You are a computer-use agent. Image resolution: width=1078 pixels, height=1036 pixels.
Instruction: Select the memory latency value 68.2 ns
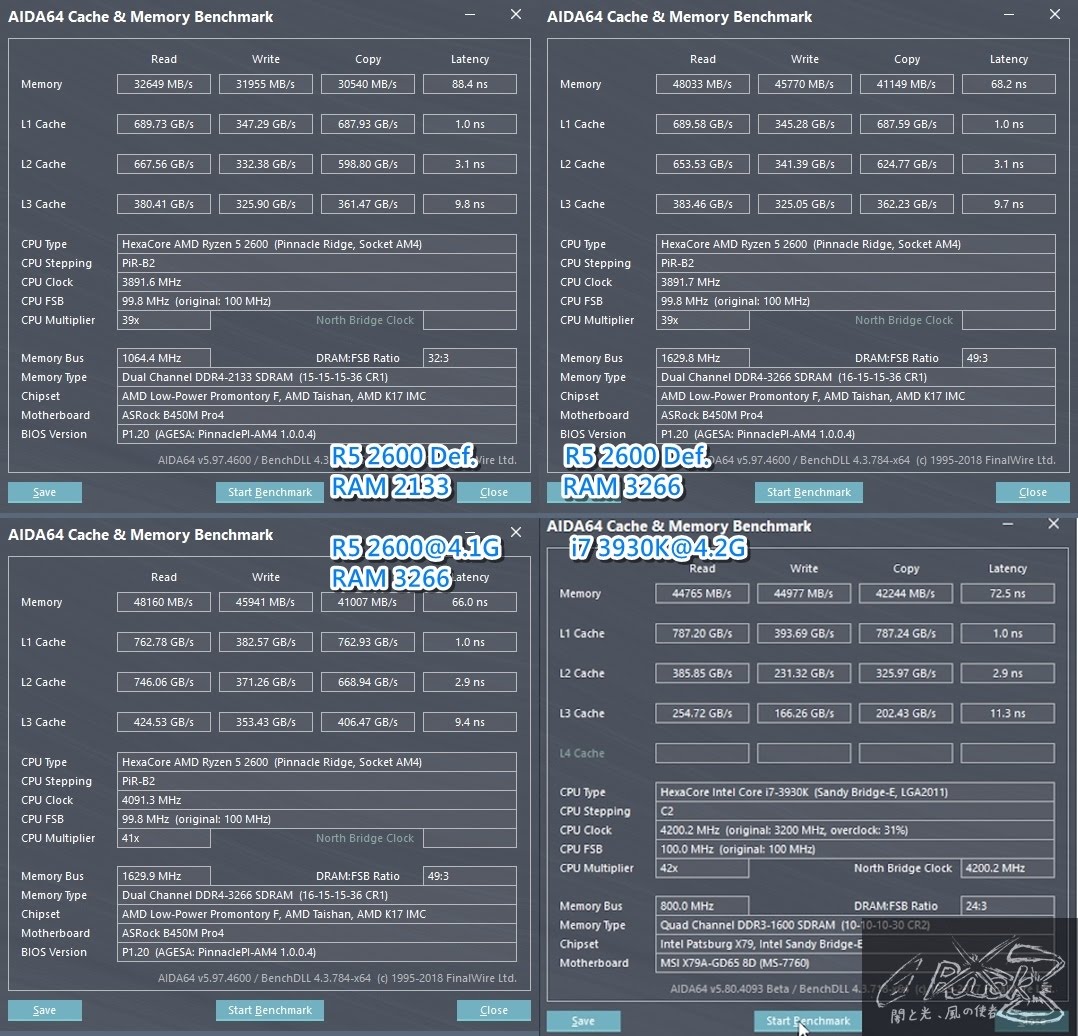(1009, 84)
